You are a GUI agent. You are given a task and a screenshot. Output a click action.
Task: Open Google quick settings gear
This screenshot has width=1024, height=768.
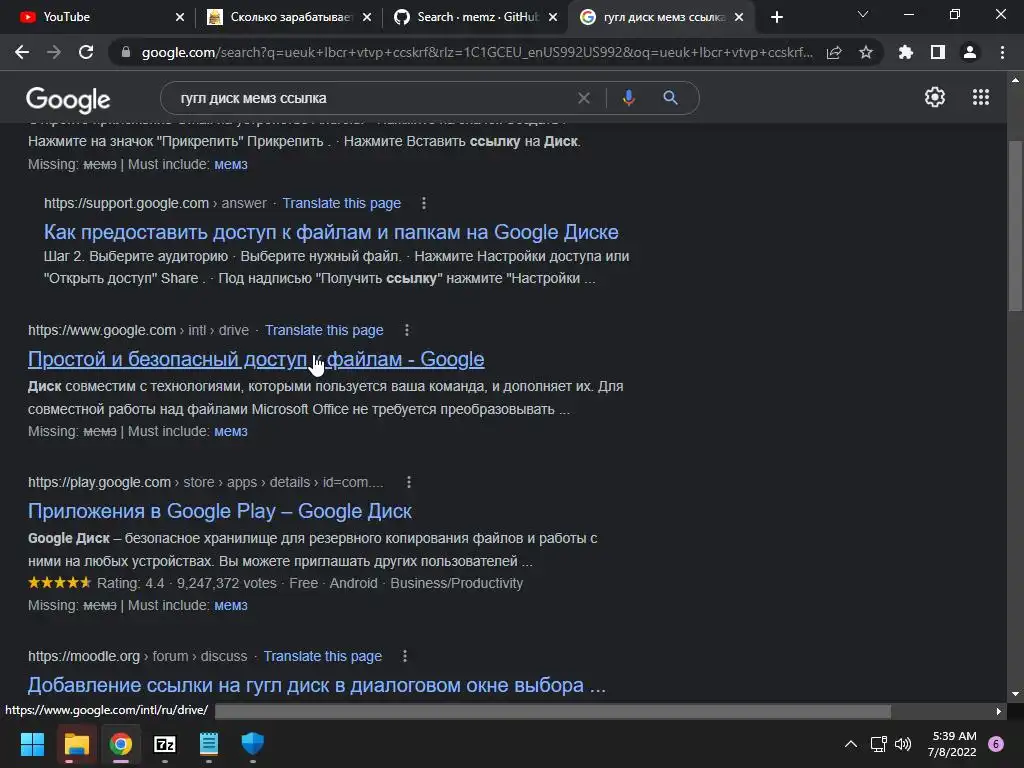[x=935, y=97]
